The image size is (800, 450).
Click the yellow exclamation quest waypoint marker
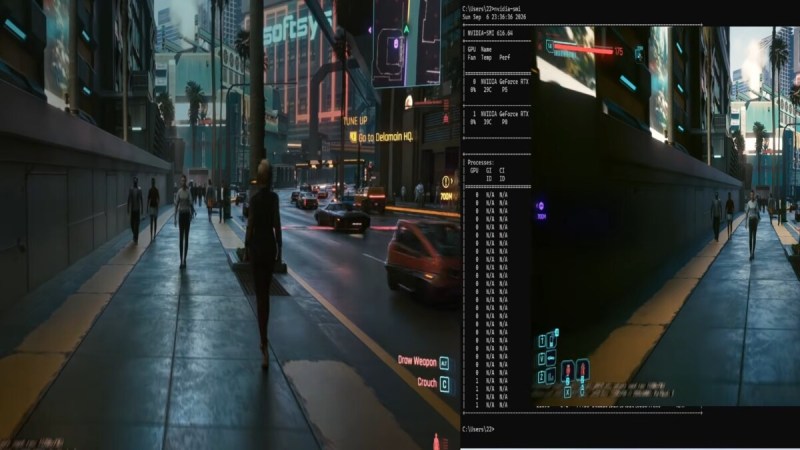coord(446,182)
